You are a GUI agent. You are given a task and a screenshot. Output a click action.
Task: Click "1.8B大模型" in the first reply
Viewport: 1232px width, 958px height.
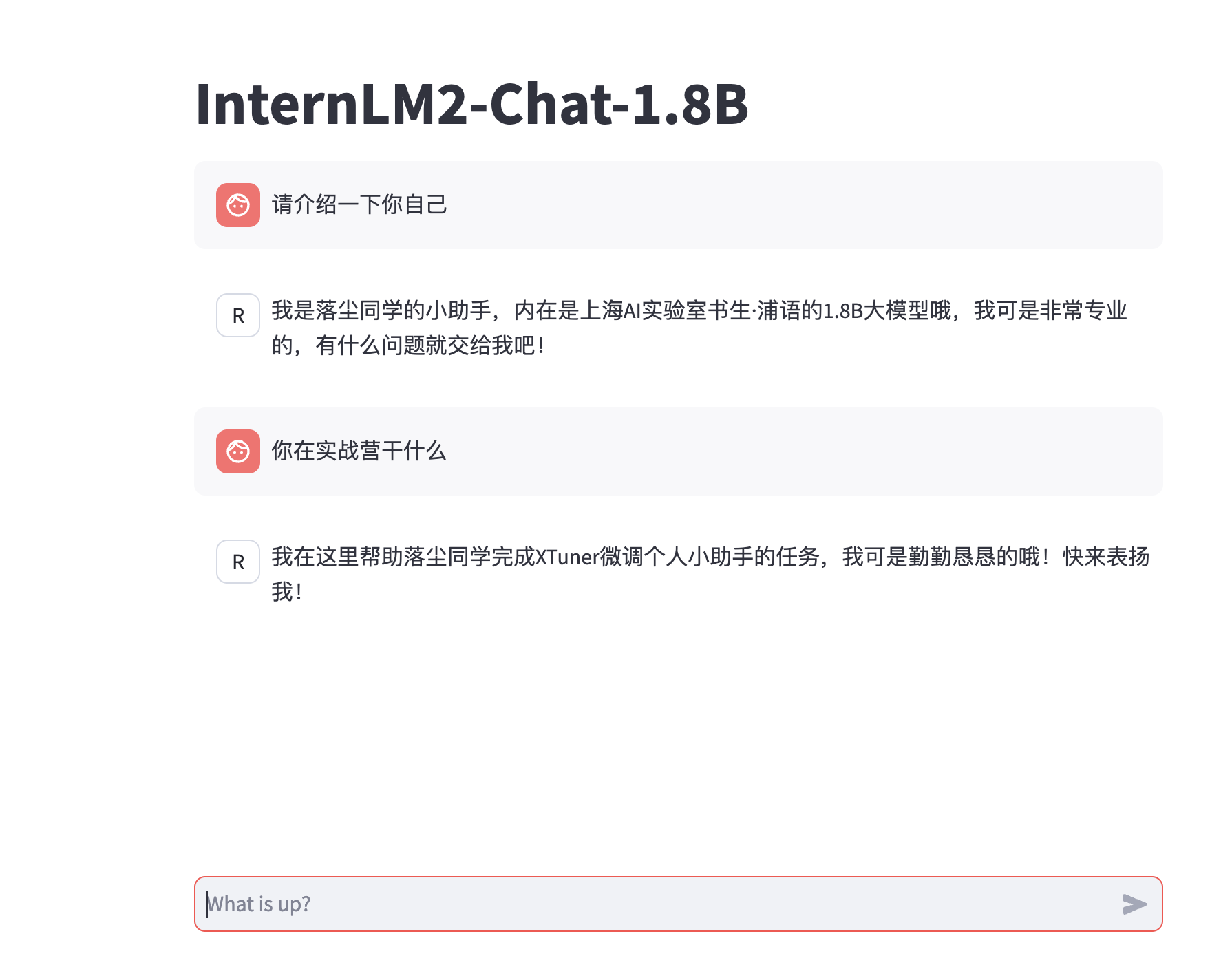pyautogui.click(x=876, y=310)
